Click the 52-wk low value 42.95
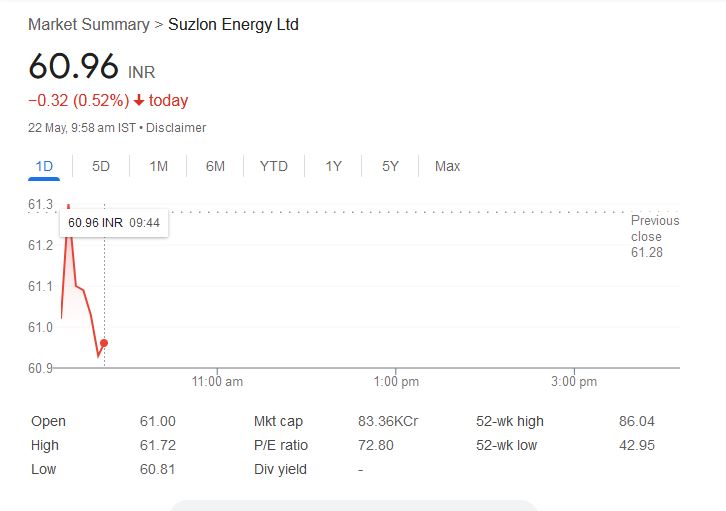This screenshot has height=511, width=726. [637, 446]
